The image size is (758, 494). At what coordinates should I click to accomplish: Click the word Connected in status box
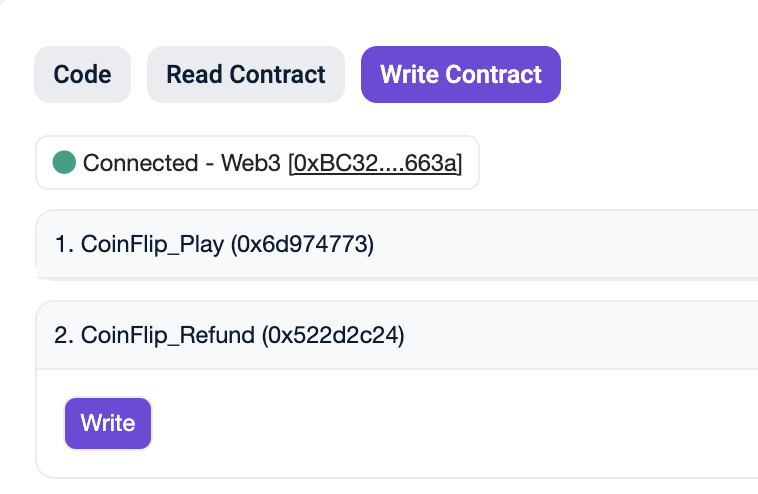[140, 162]
